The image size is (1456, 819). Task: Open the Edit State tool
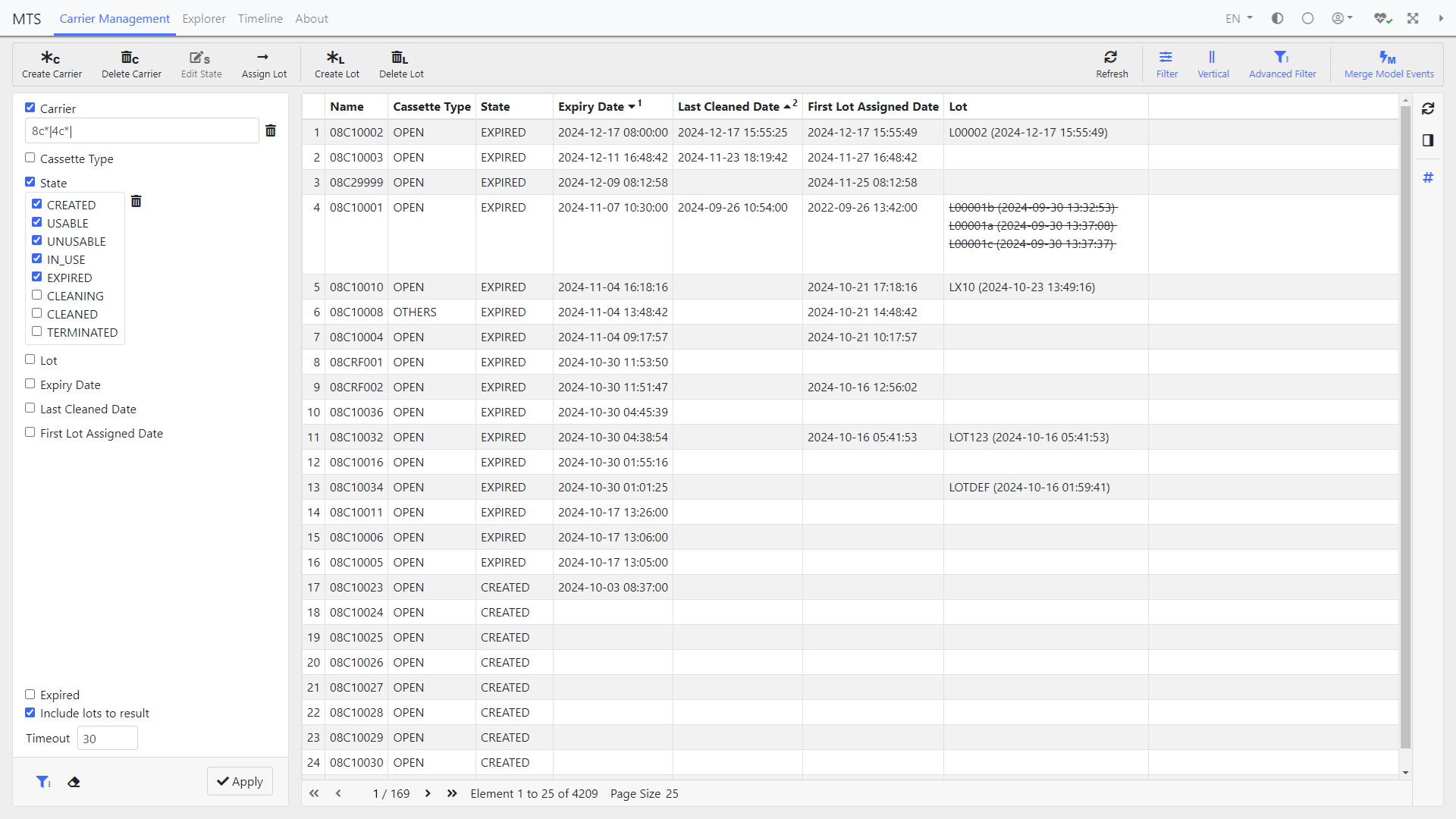200,64
